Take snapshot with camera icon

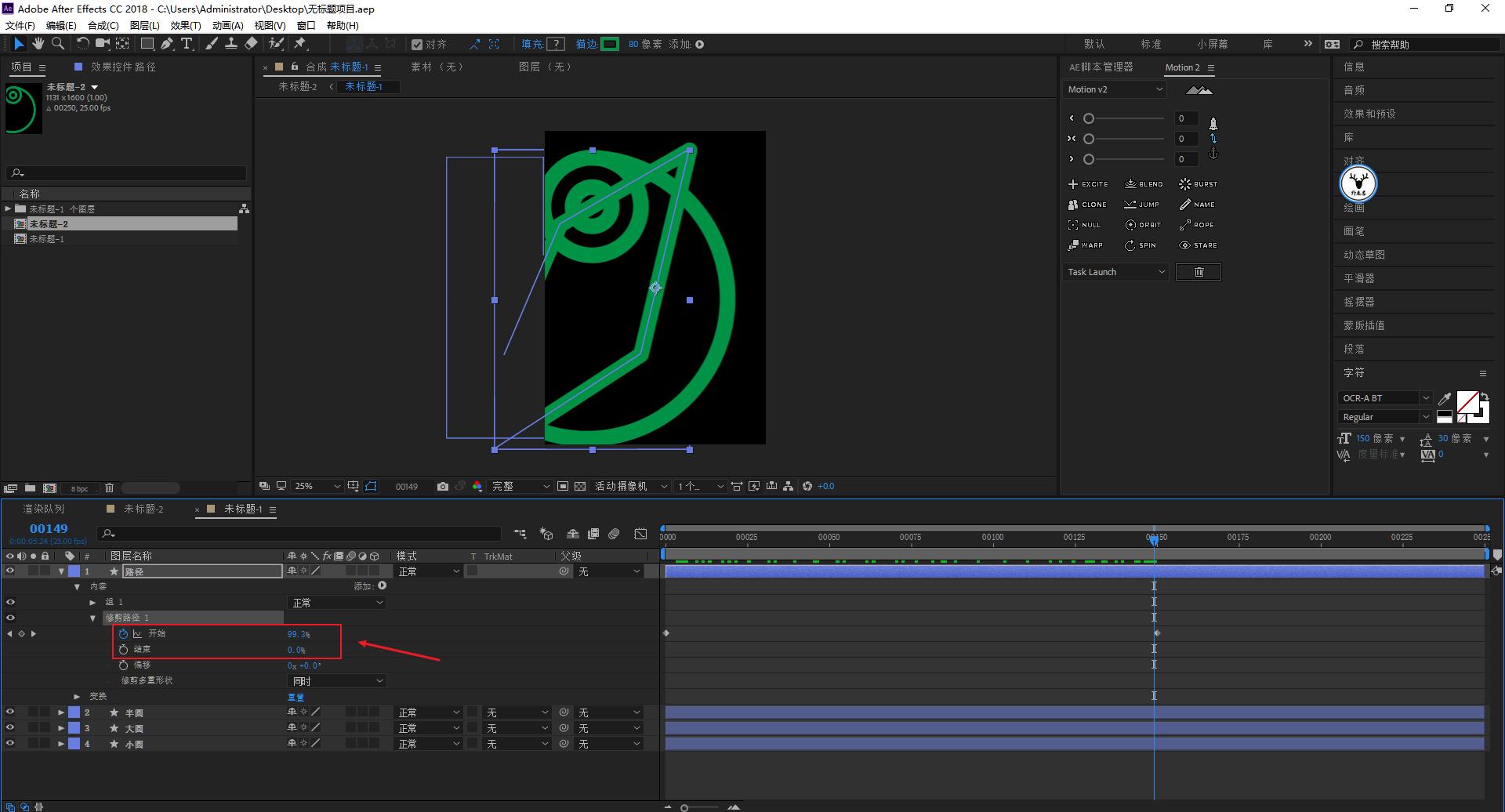tap(443, 487)
